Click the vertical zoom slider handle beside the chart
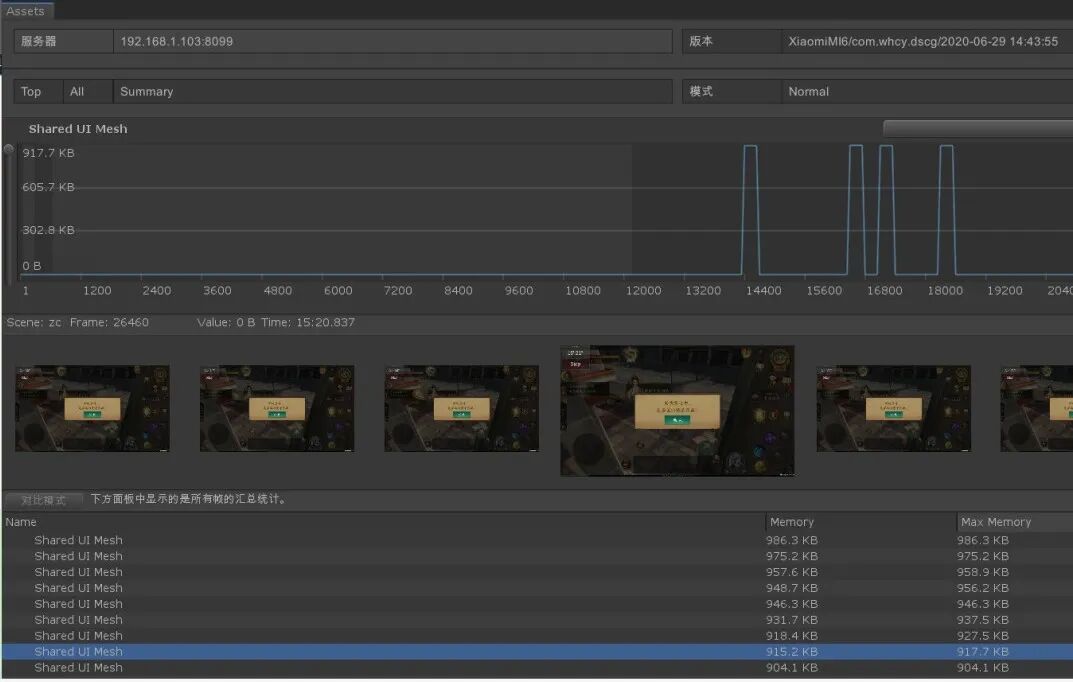Screen dimensions: 1073x682 [8, 149]
